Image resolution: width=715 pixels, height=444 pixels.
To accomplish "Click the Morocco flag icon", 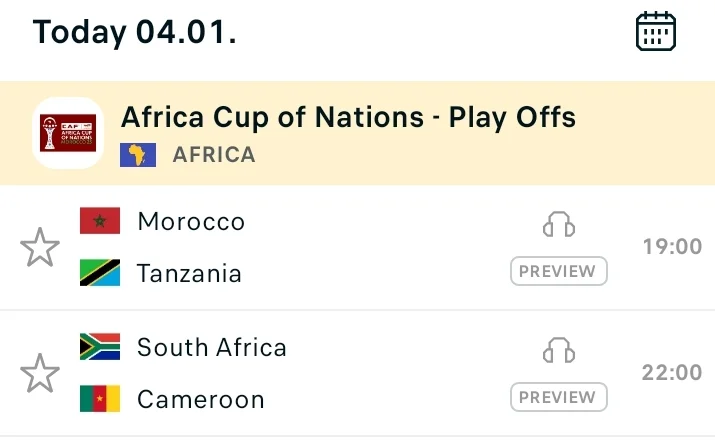I will click(x=100, y=221).
